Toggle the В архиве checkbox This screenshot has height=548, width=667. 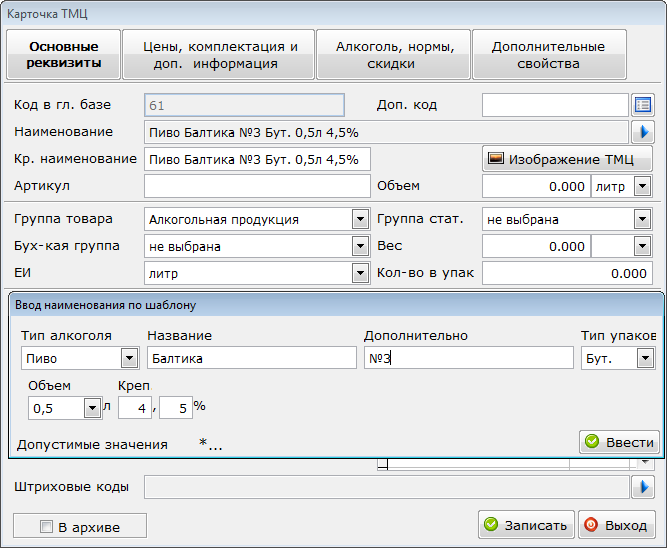[46, 527]
